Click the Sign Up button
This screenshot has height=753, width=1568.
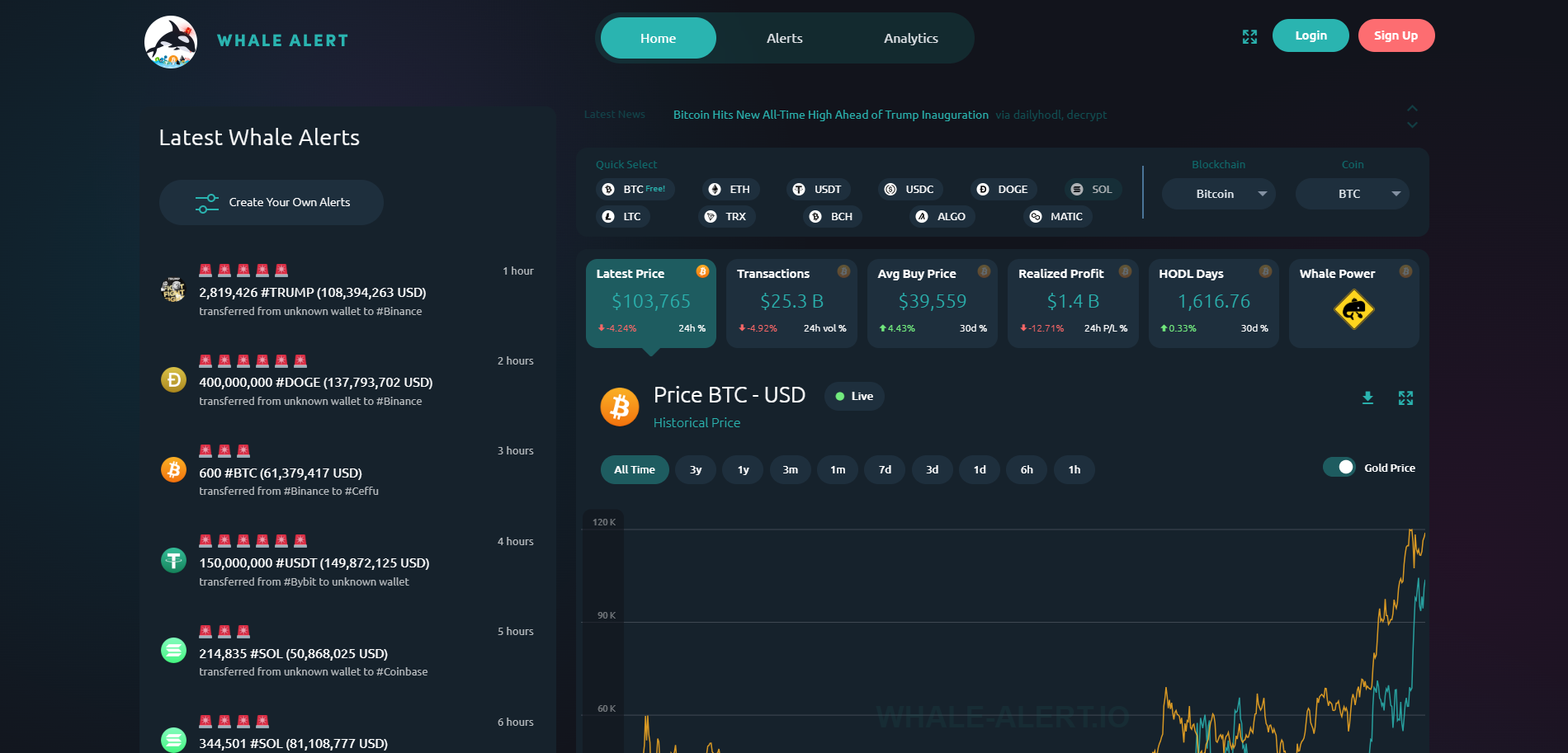click(1396, 35)
